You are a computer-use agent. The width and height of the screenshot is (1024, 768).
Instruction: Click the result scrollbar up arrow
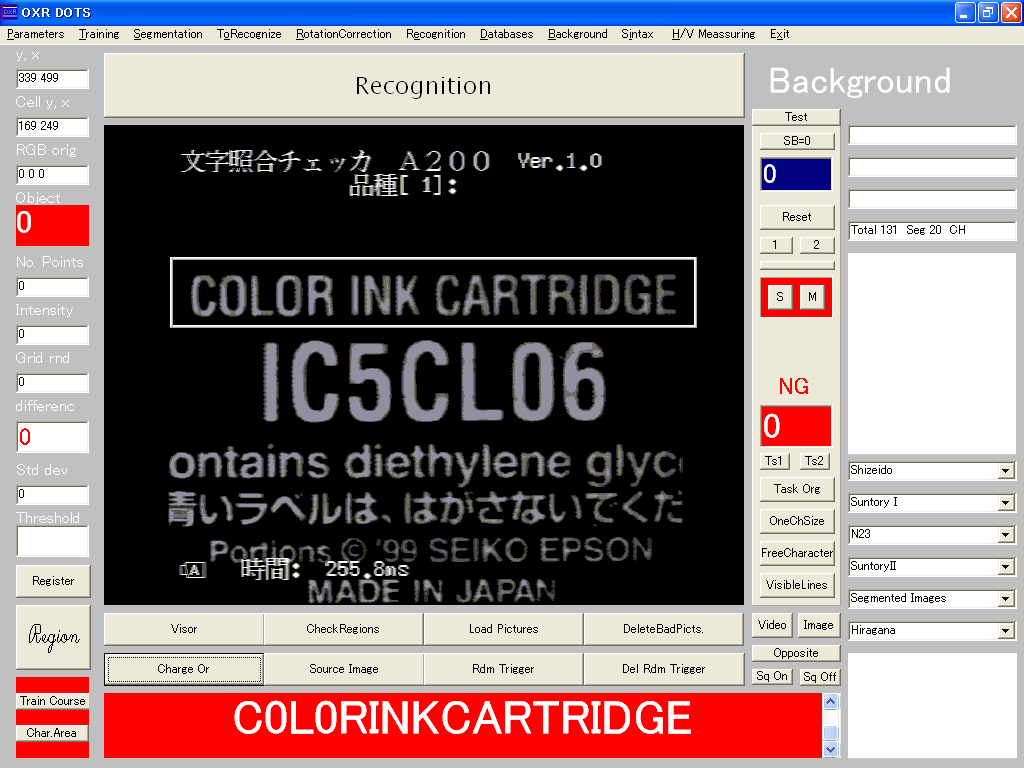[x=831, y=702]
